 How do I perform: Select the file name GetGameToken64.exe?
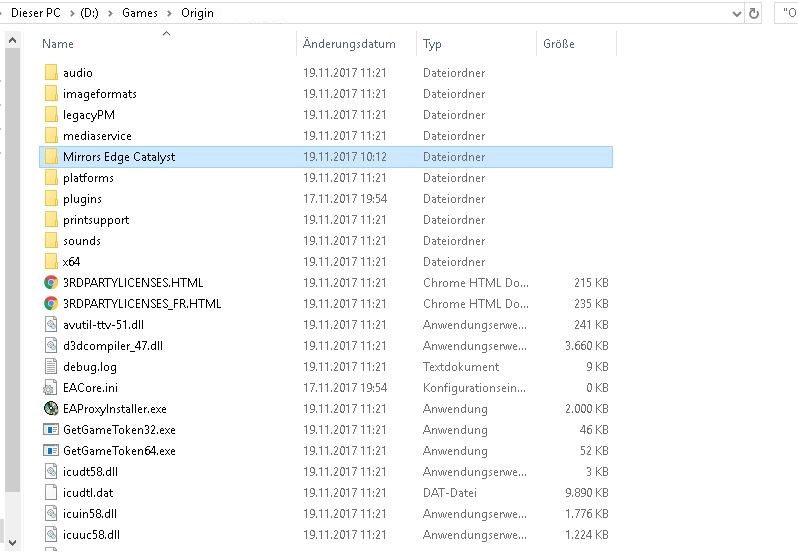[x=119, y=451]
